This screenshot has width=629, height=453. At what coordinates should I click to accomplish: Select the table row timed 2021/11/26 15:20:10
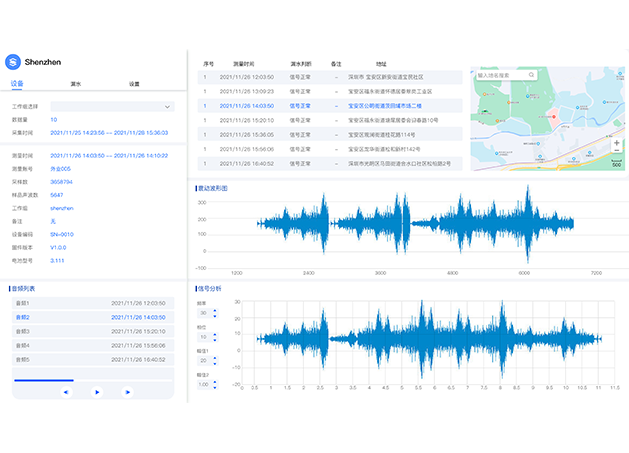coord(330,119)
